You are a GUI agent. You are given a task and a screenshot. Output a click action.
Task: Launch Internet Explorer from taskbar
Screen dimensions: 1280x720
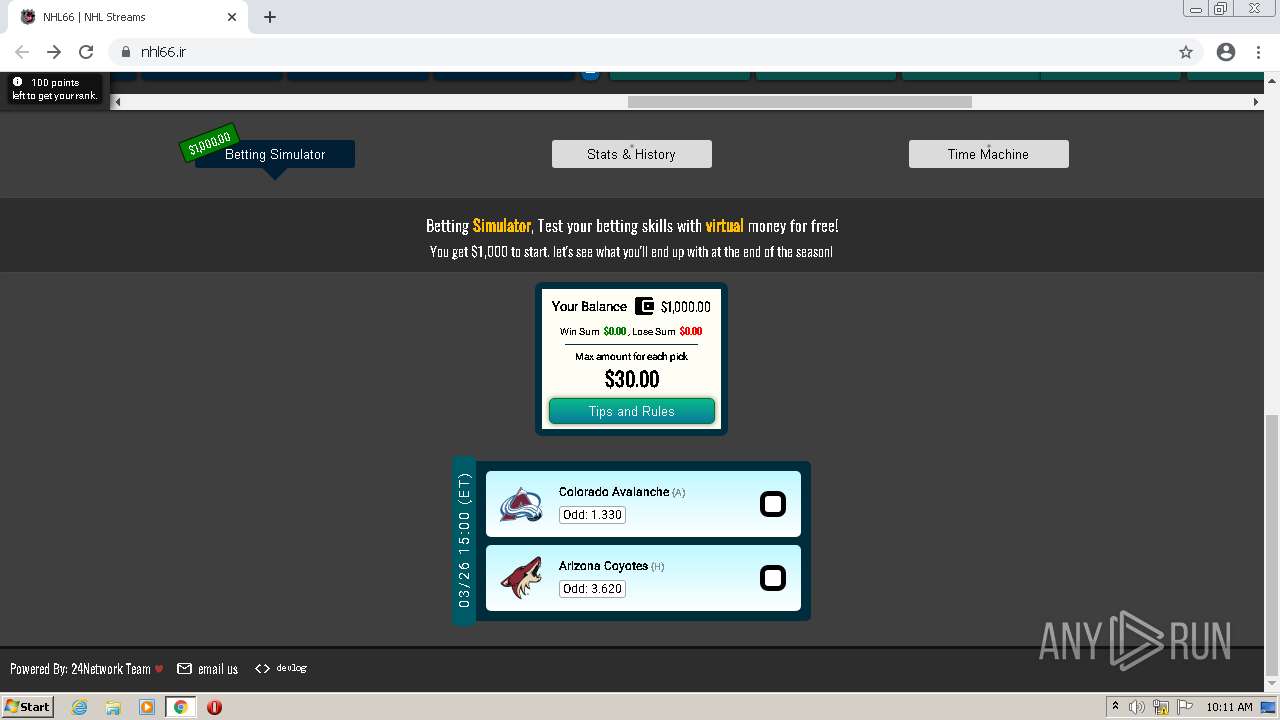[79, 707]
